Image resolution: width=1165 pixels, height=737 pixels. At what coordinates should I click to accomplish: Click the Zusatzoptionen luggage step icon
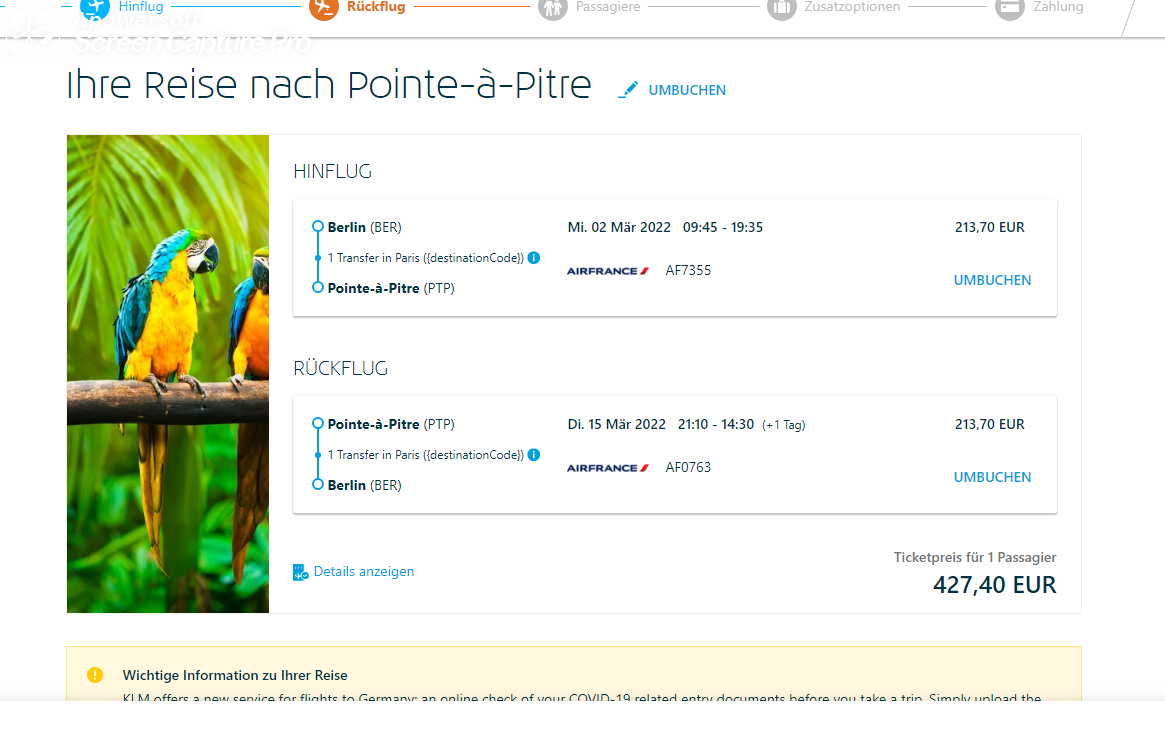[781, 8]
